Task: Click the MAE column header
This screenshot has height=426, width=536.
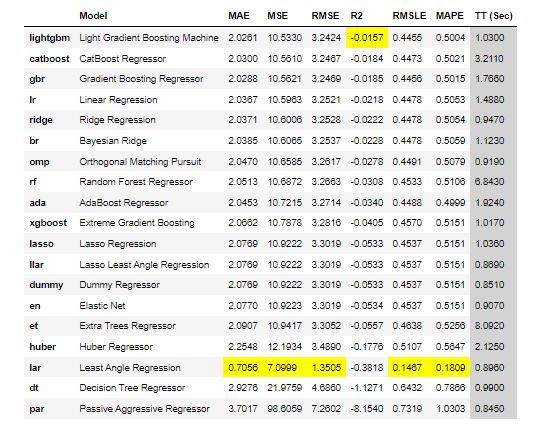Action: click(x=239, y=16)
